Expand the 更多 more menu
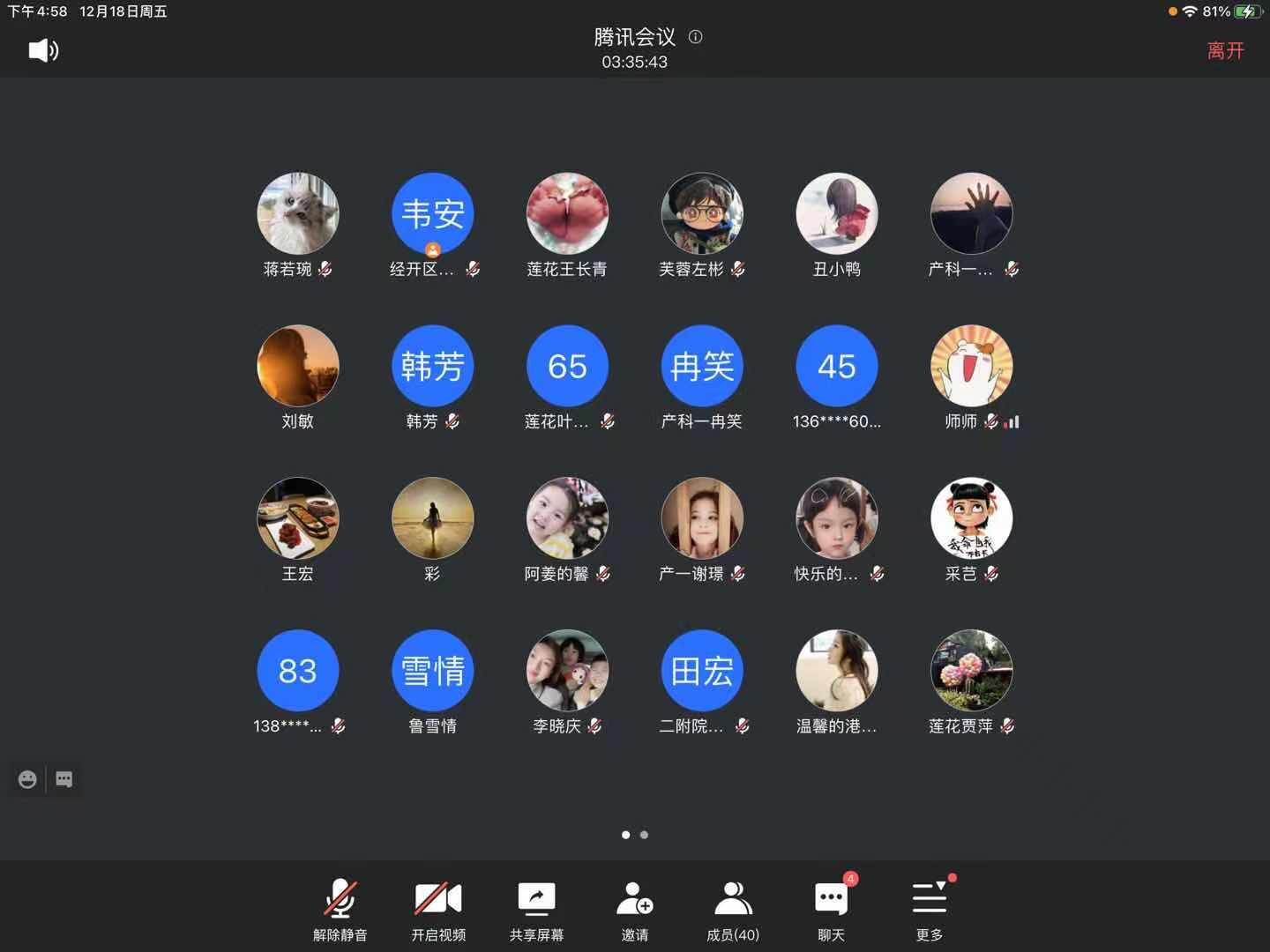Image resolution: width=1270 pixels, height=952 pixels. tap(930, 911)
